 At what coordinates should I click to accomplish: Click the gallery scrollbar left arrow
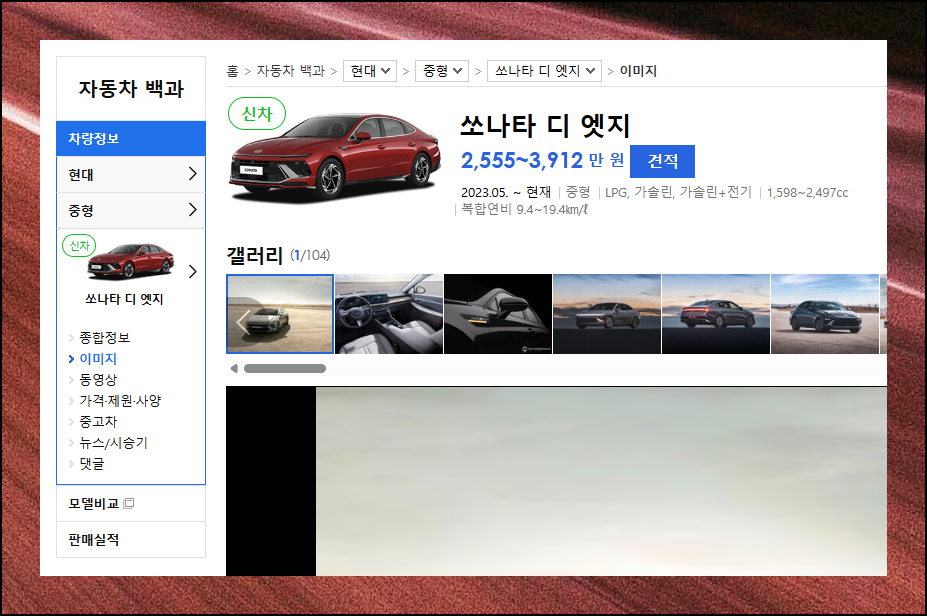coord(234,369)
